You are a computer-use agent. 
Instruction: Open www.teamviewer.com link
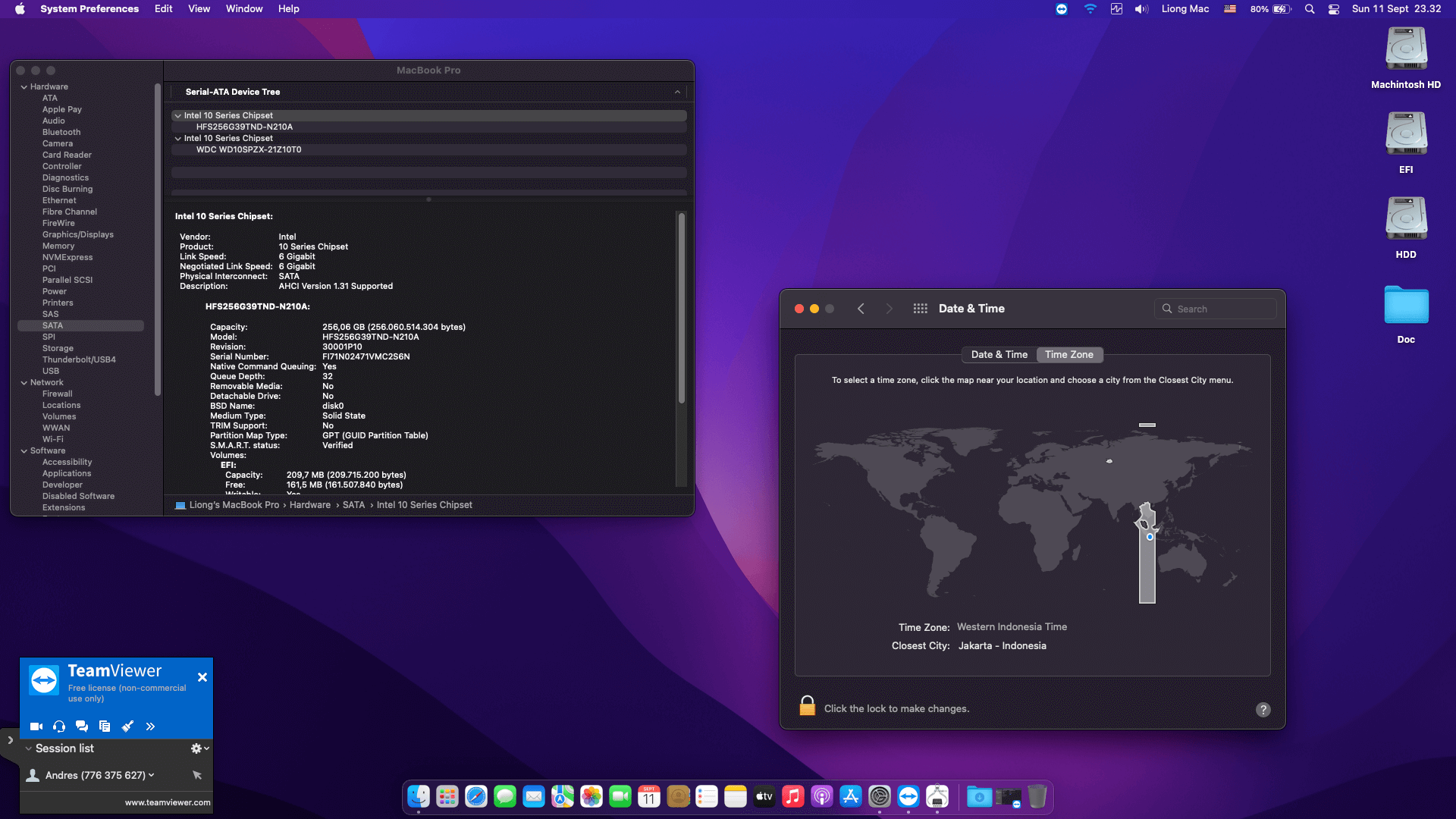click(168, 802)
